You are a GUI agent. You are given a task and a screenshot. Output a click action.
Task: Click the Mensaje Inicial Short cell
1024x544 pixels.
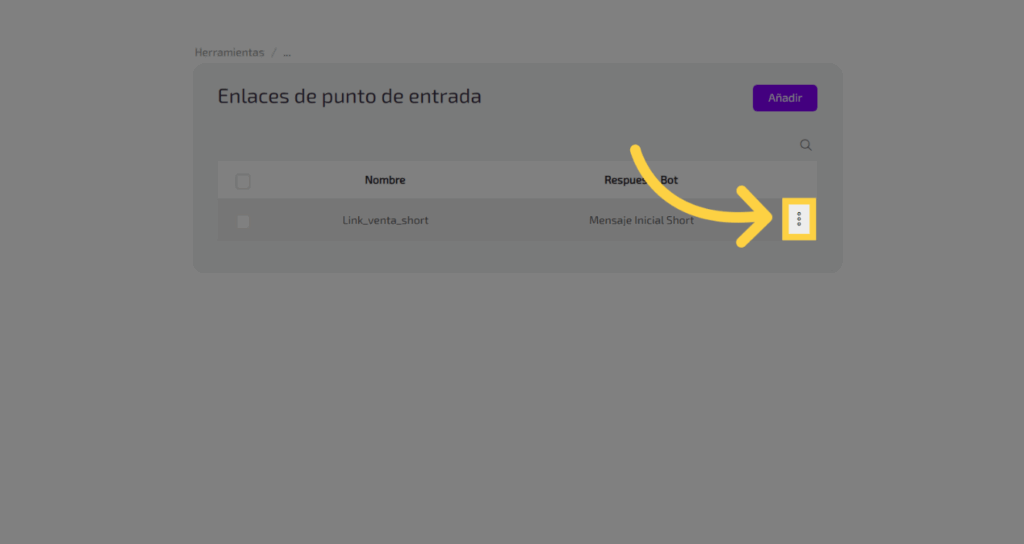641,220
